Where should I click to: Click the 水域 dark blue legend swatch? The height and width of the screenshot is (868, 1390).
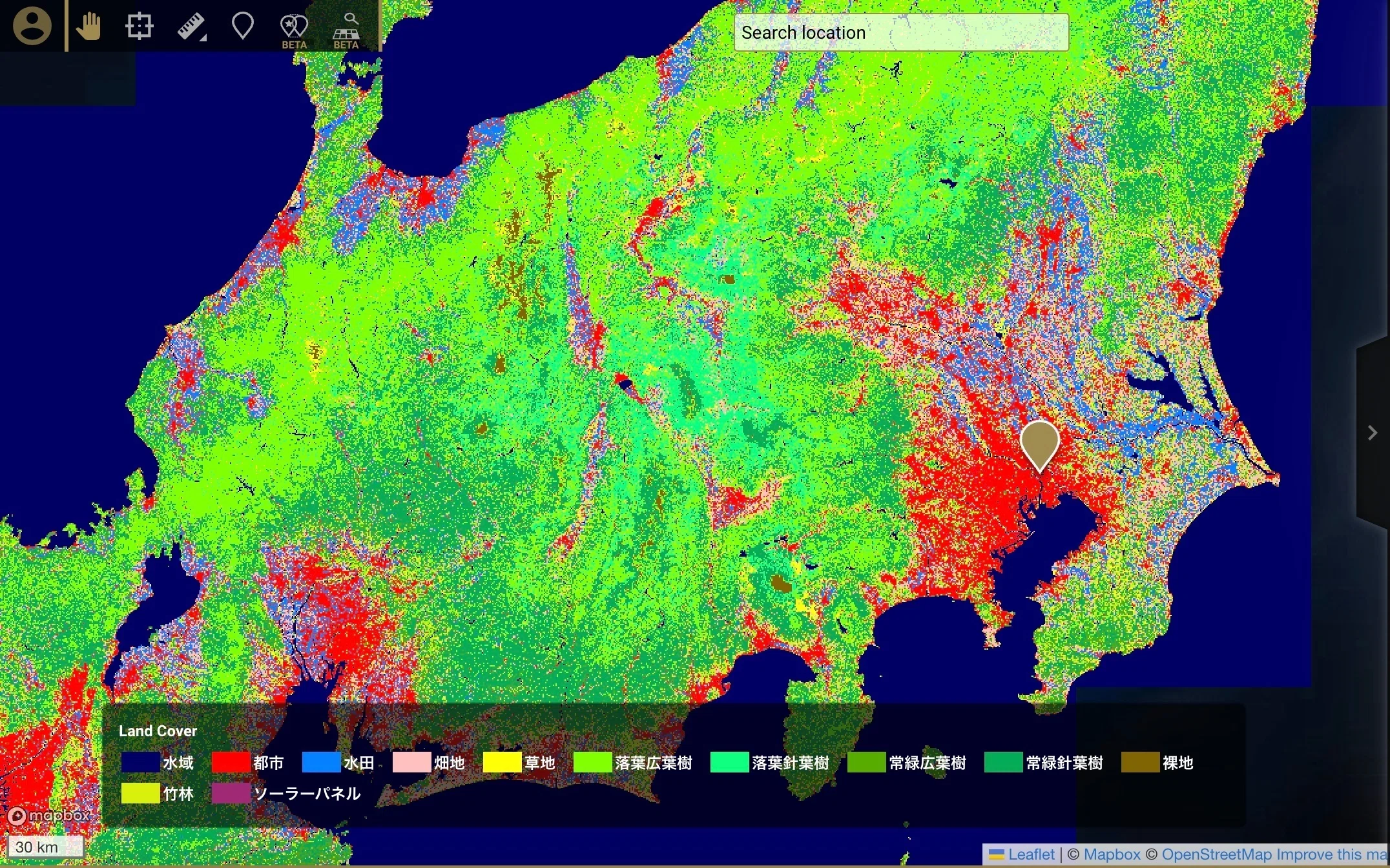click(140, 763)
